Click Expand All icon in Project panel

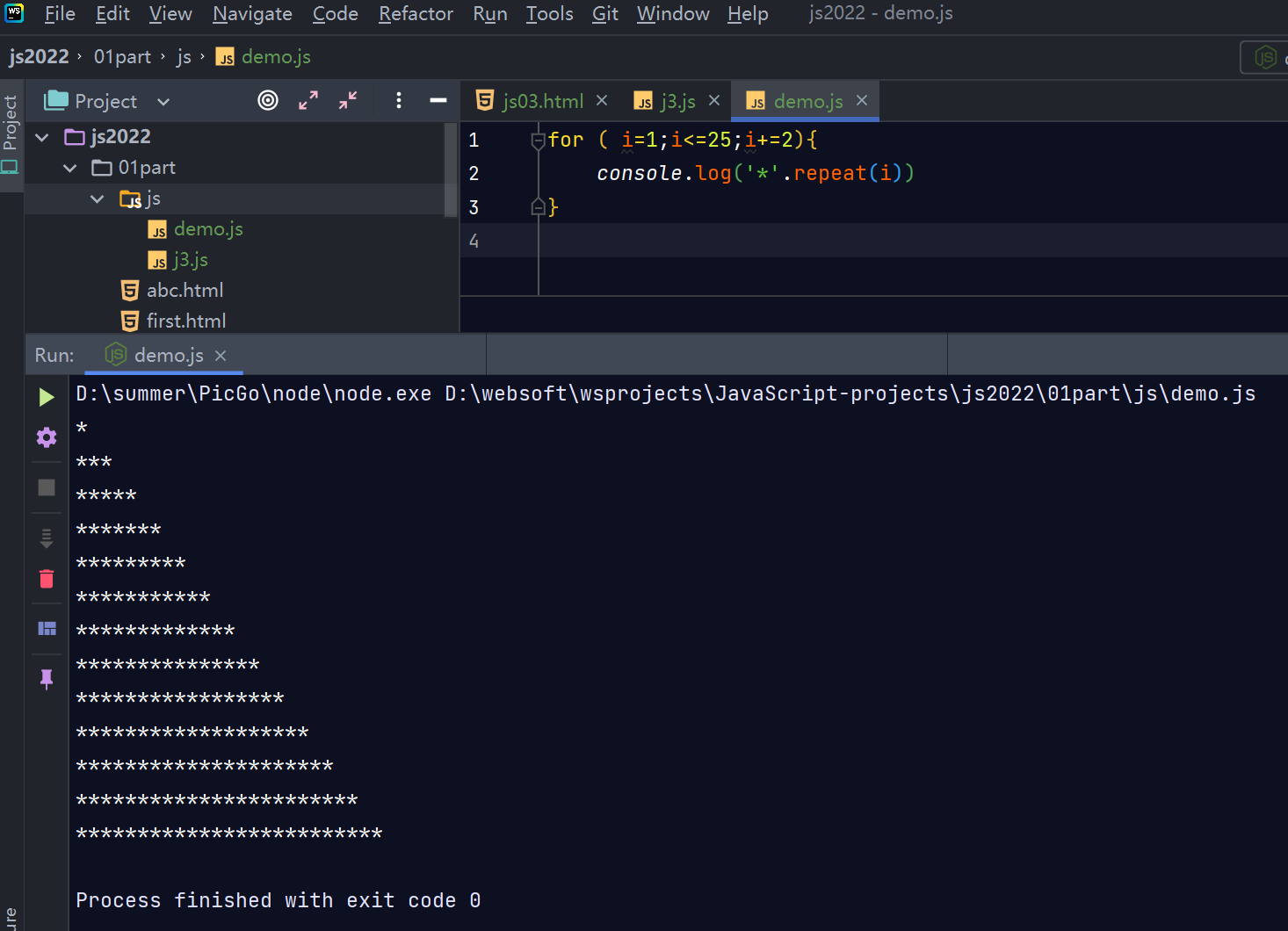point(308,100)
